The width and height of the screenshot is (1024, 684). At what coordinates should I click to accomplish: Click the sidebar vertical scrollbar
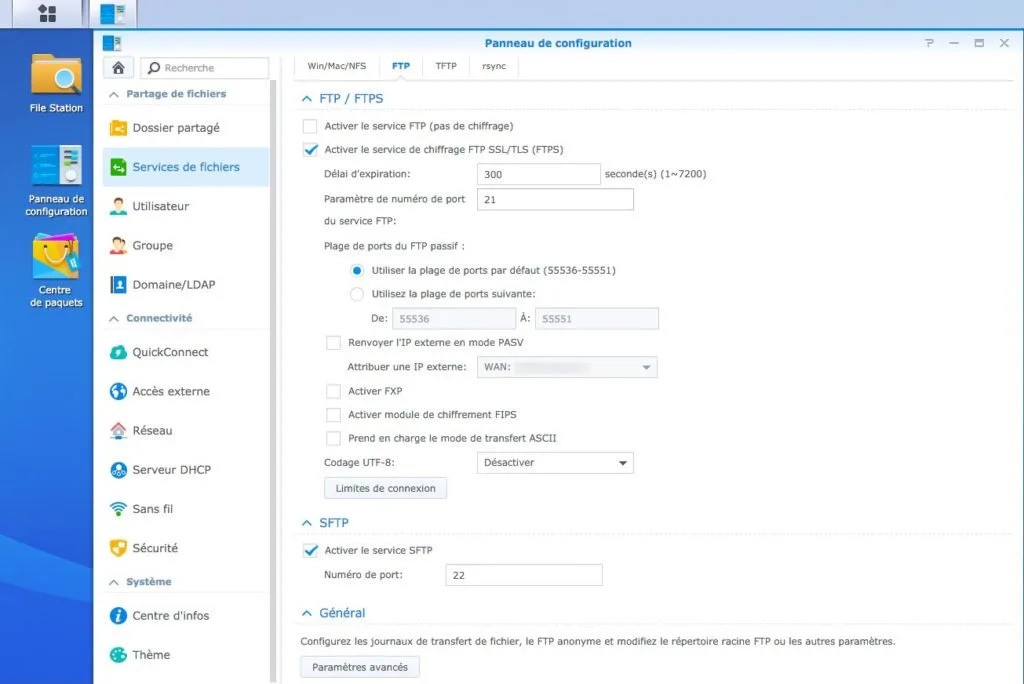coord(273,381)
